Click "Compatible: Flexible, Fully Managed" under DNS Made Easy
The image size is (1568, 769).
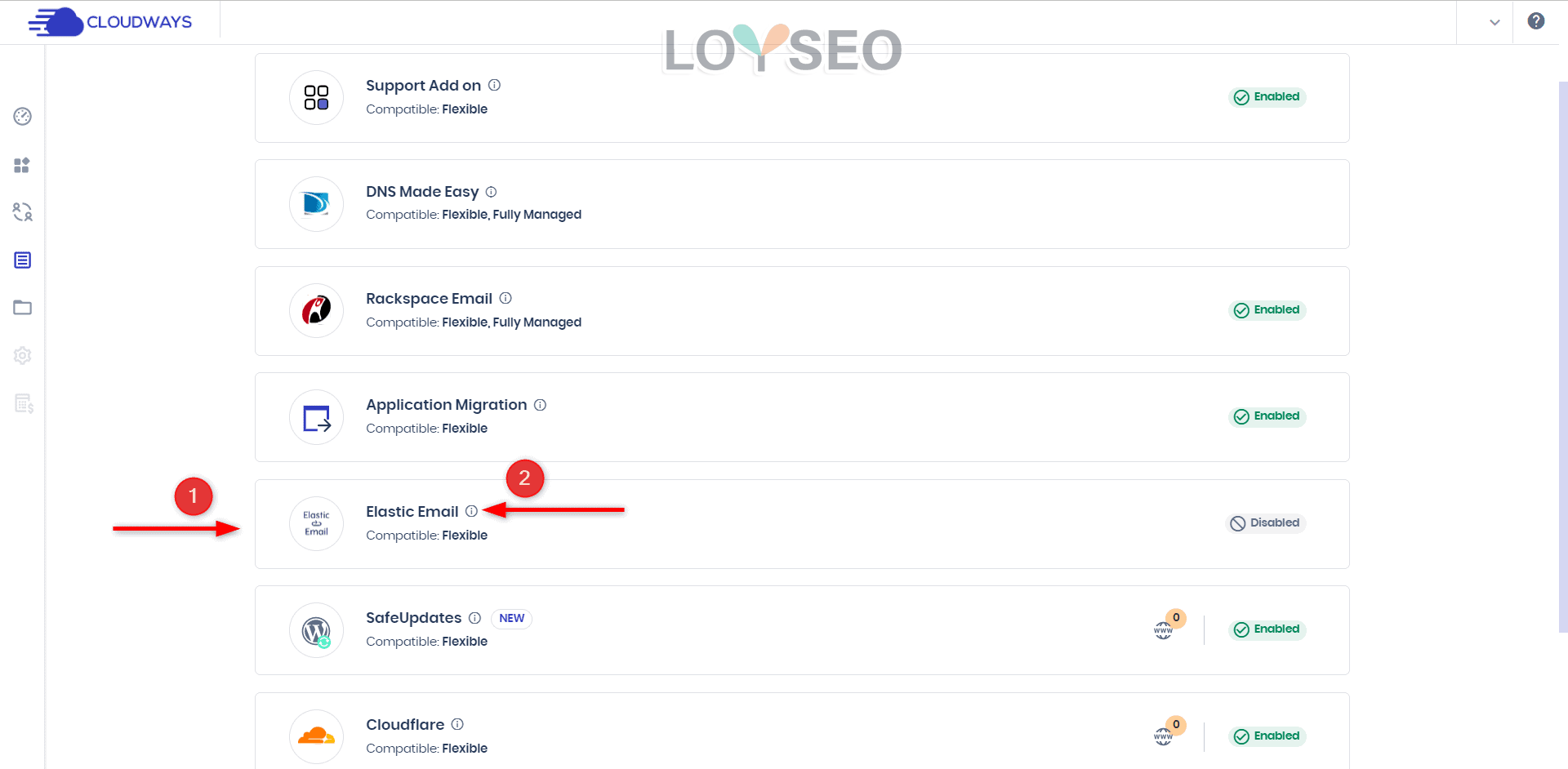coord(474,215)
